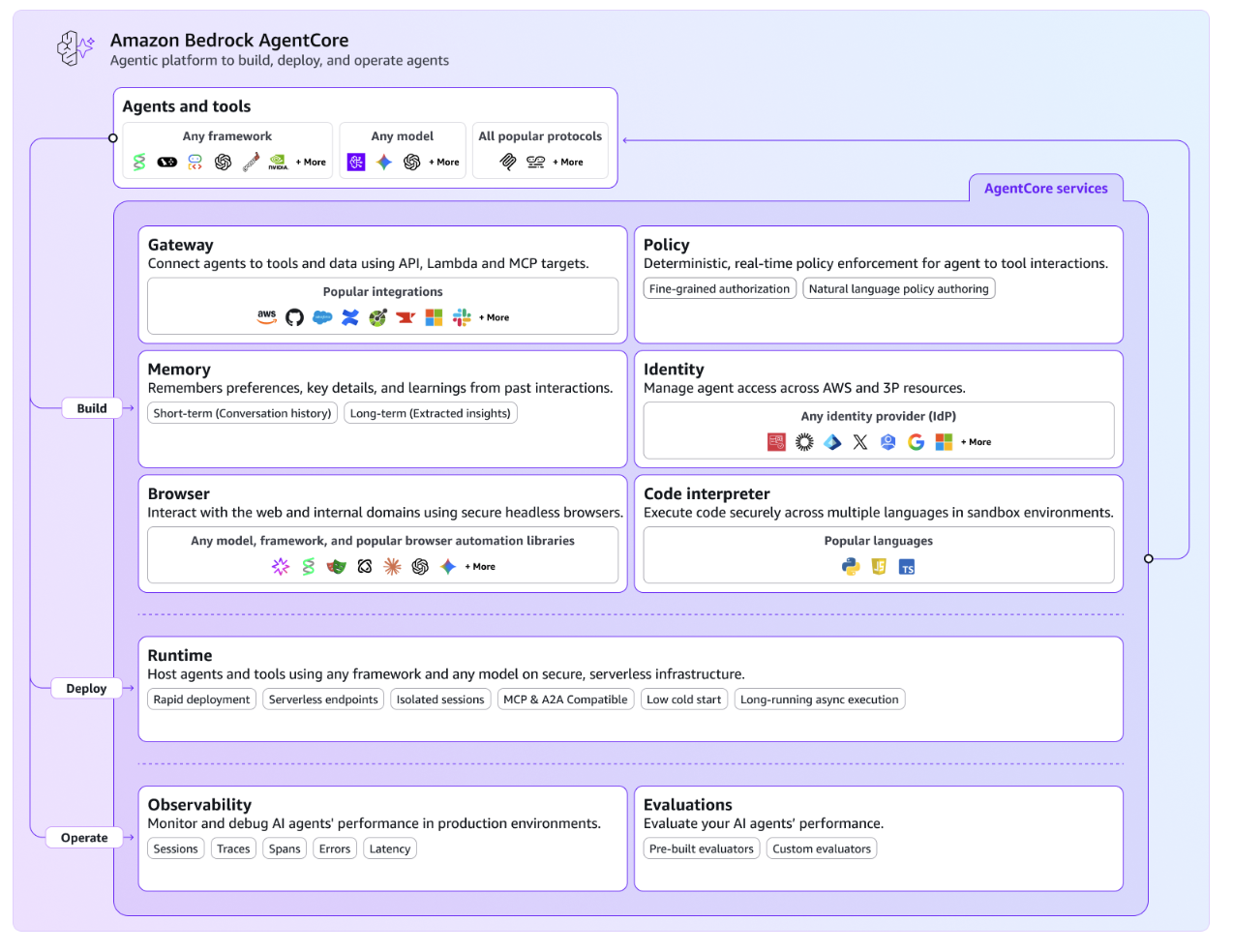This screenshot has width=1233, height=952.
Task: Click the Long-running async execution tag
Action: (820, 700)
